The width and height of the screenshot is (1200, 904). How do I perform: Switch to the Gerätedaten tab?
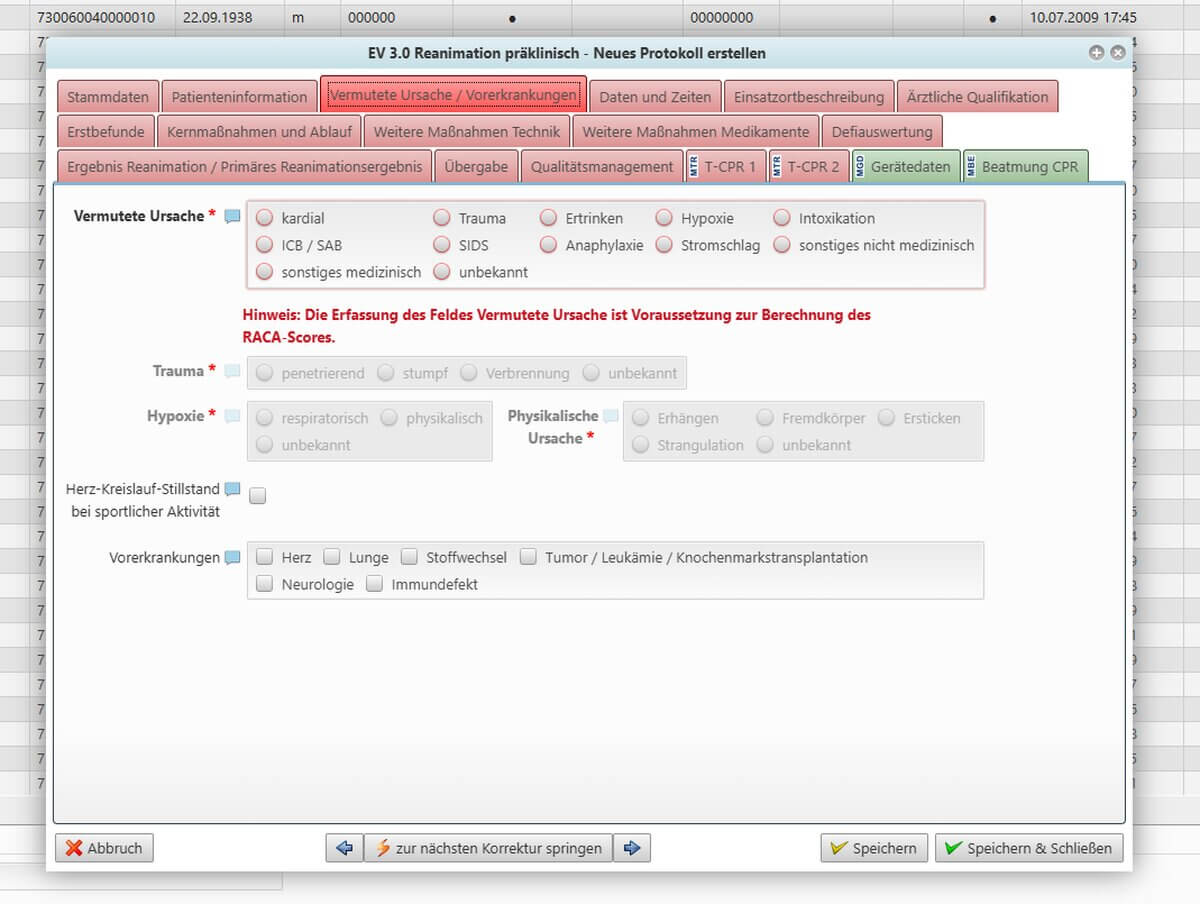[908, 167]
